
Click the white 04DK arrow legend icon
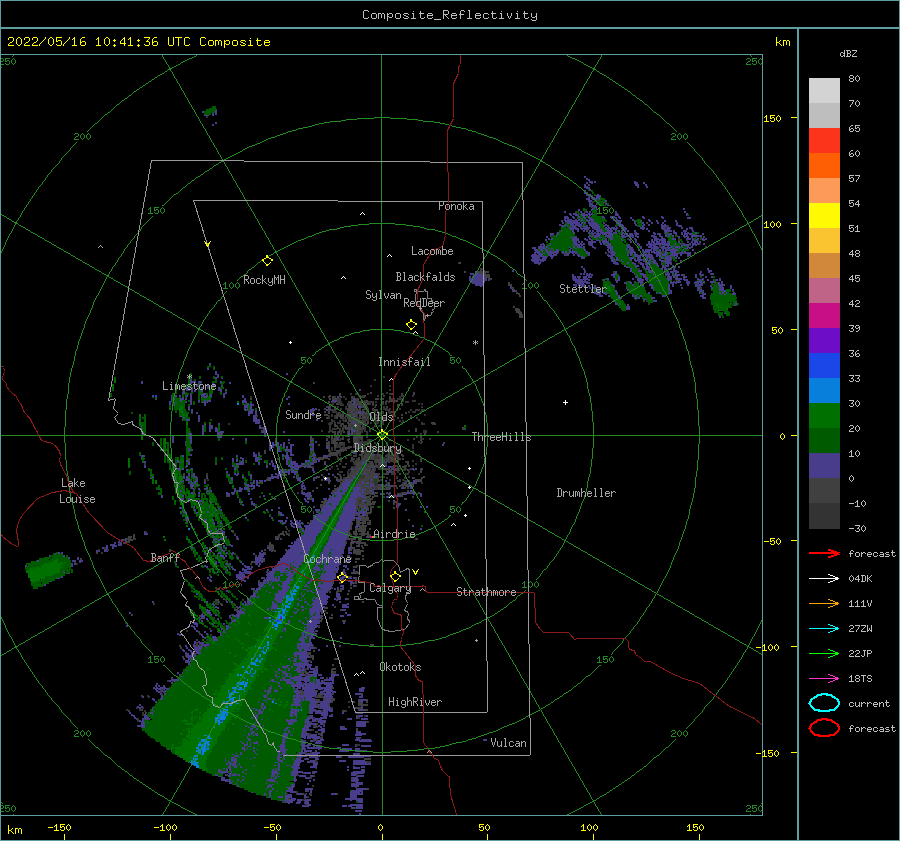tap(824, 579)
